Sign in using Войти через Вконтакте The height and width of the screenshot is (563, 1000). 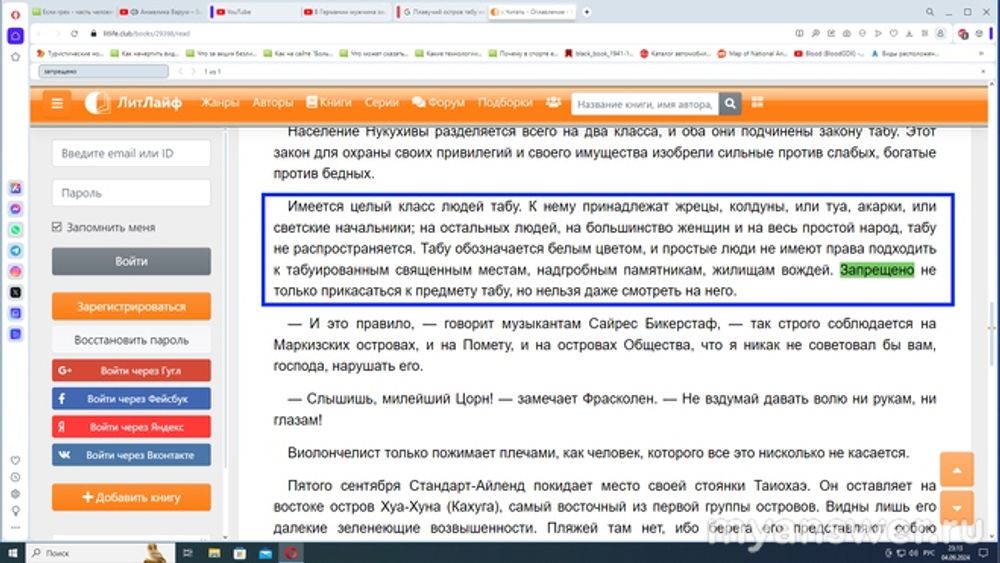[131, 455]
